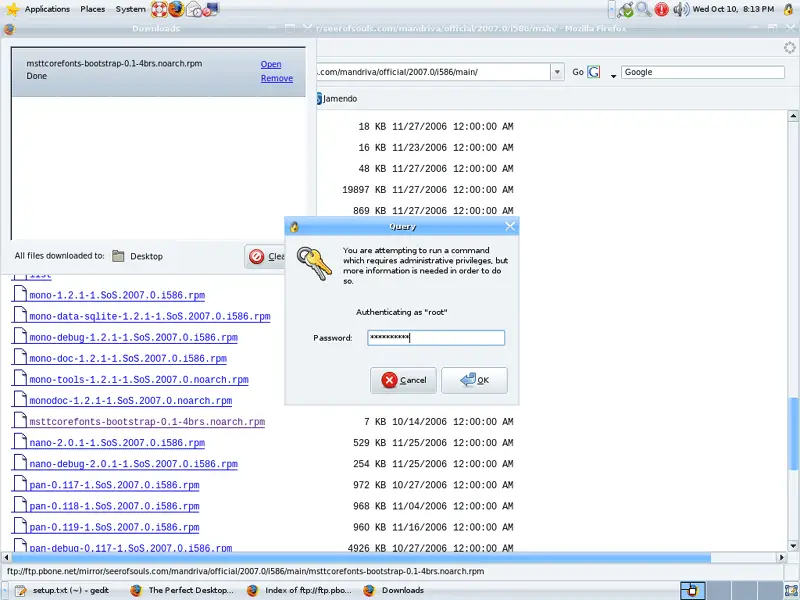Click the Go button beside URL bar
The width and height of the screenshot is (800, 600).
point(578,72)
